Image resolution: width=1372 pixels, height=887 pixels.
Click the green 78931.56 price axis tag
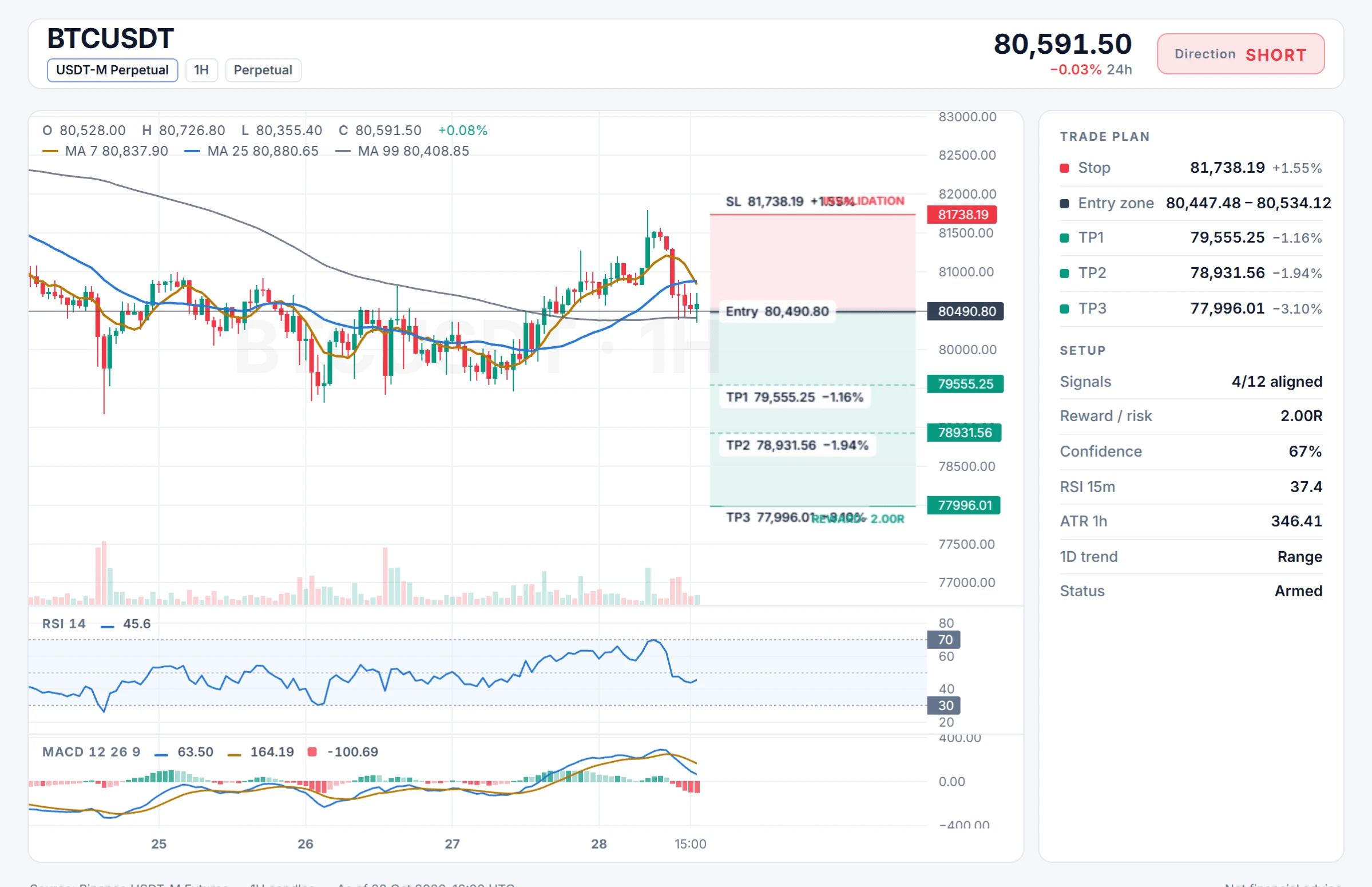click(965, 433)
